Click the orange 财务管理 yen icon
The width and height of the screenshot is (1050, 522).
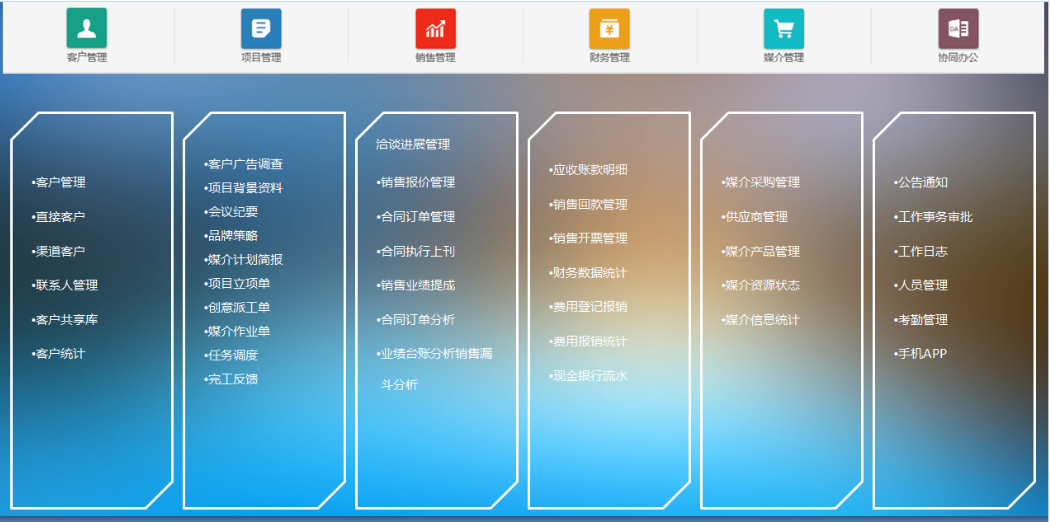[x=609, y=29]
